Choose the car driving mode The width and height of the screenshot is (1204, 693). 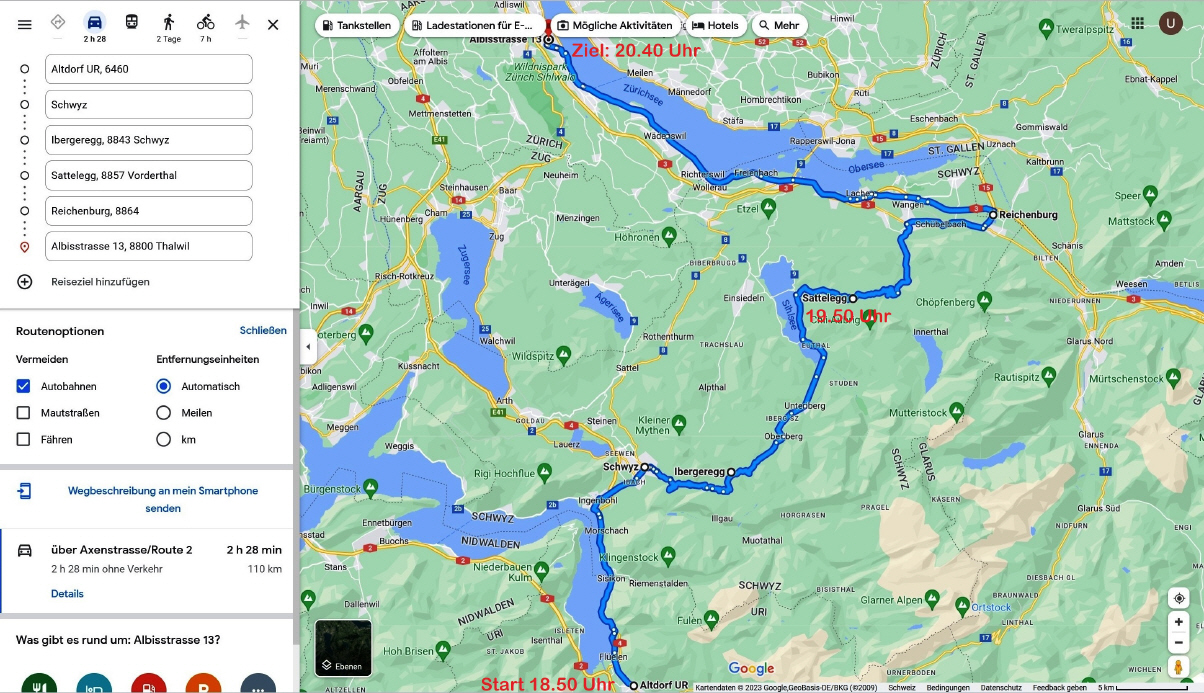94,22
